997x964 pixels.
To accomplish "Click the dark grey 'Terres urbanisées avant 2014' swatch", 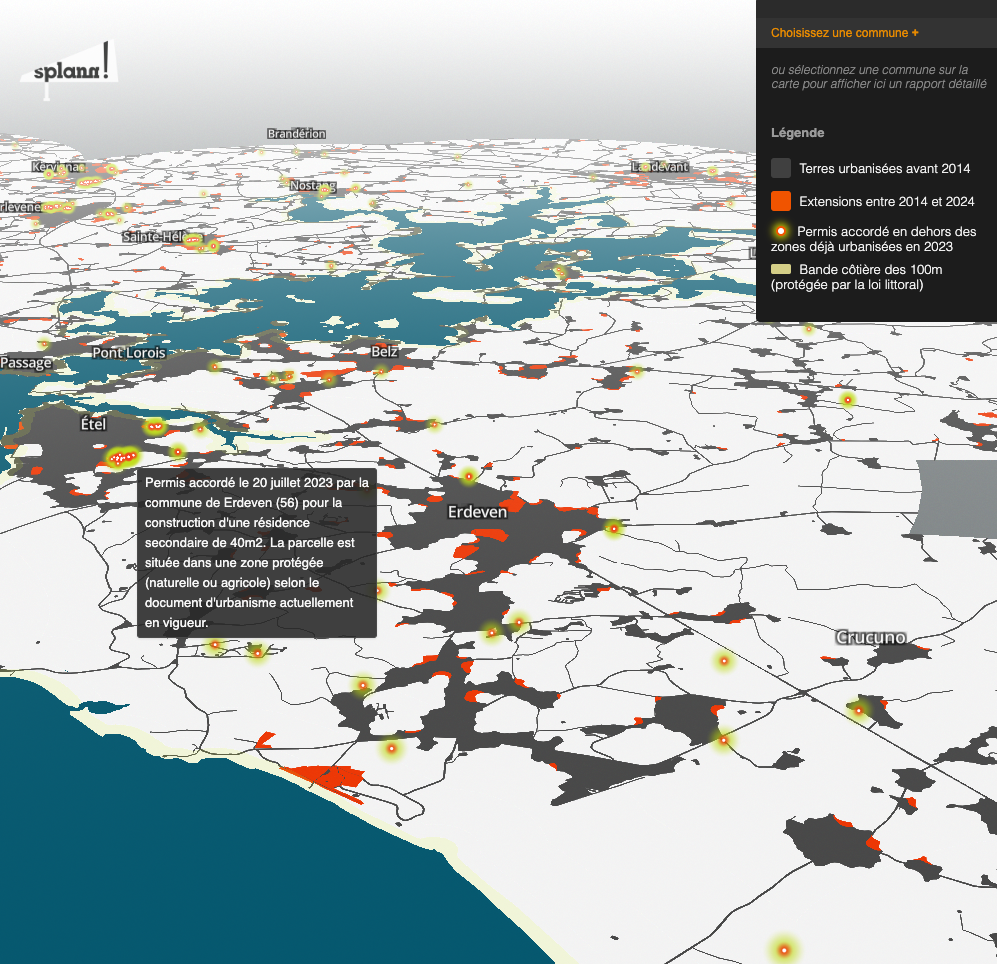I will pos(781,168).
